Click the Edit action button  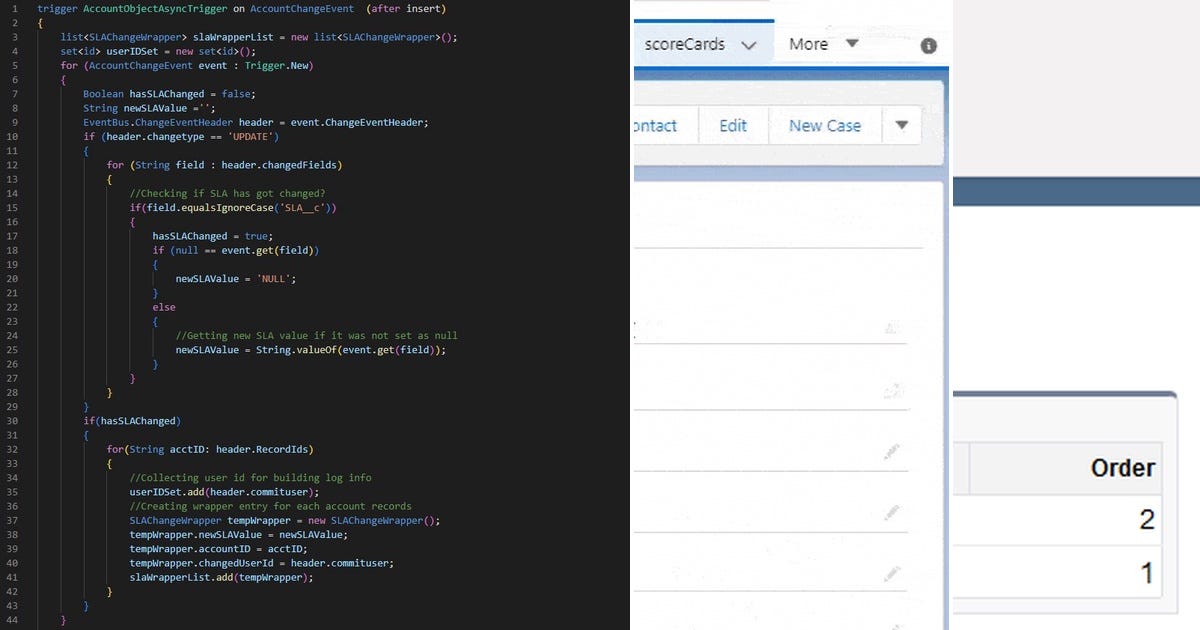pyautogui.click(x=733, y=125)
